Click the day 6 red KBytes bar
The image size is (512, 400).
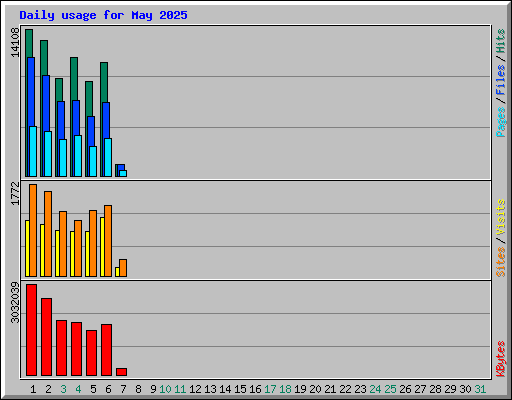coord(106,350)
